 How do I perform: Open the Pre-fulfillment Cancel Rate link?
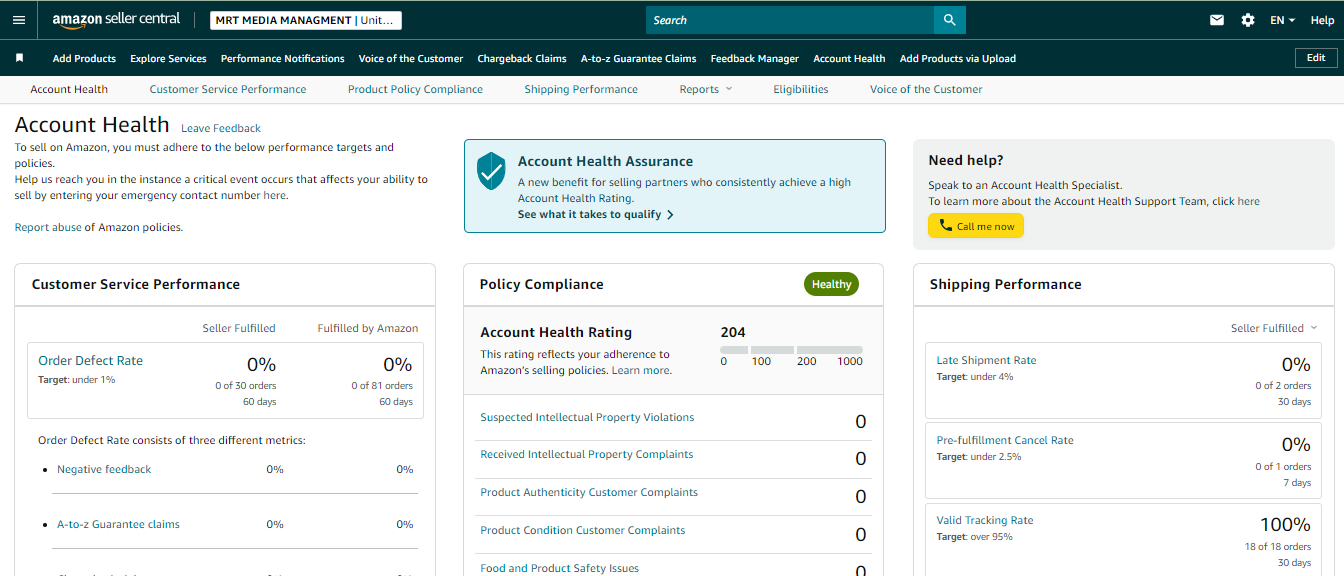pos(1005,440)
